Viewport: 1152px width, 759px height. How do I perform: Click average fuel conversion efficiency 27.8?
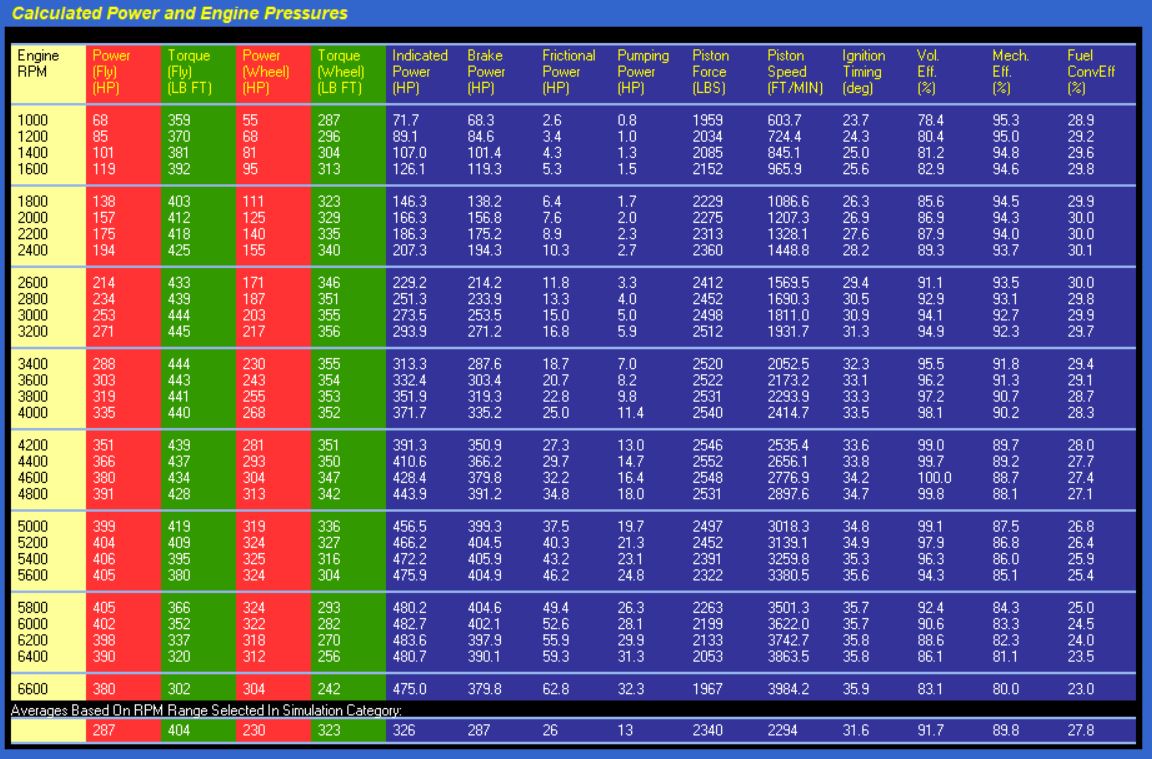click(1080, 730)
